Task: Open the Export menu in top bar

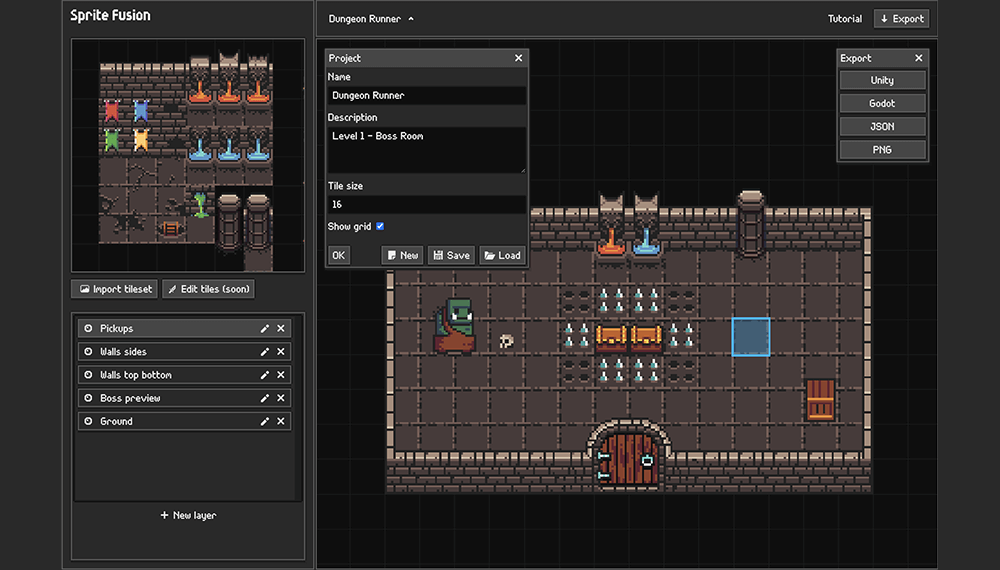Action: [901, 19]
